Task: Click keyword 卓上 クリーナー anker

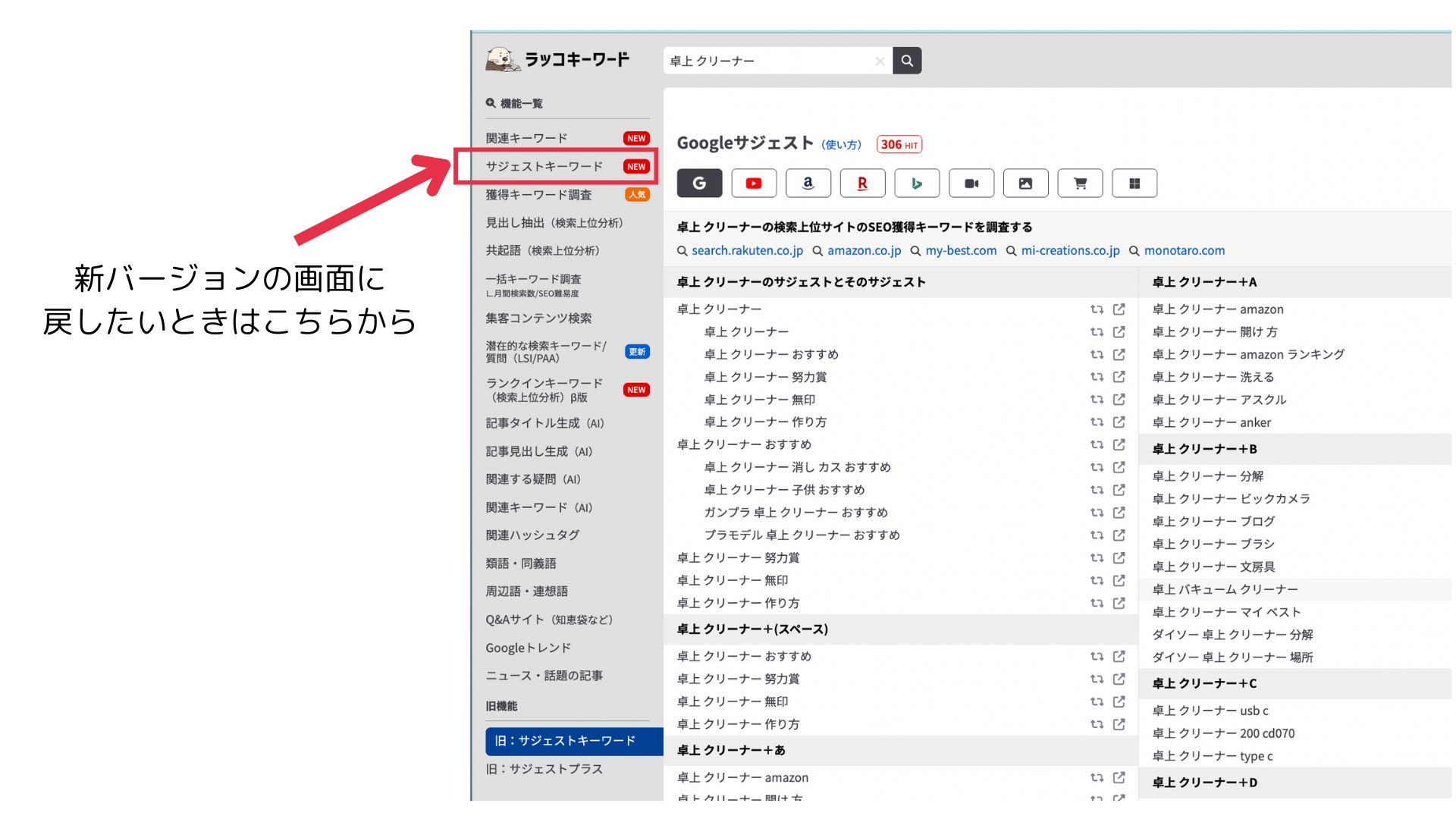Action: pyautogui.click(x=1212, y=422)
